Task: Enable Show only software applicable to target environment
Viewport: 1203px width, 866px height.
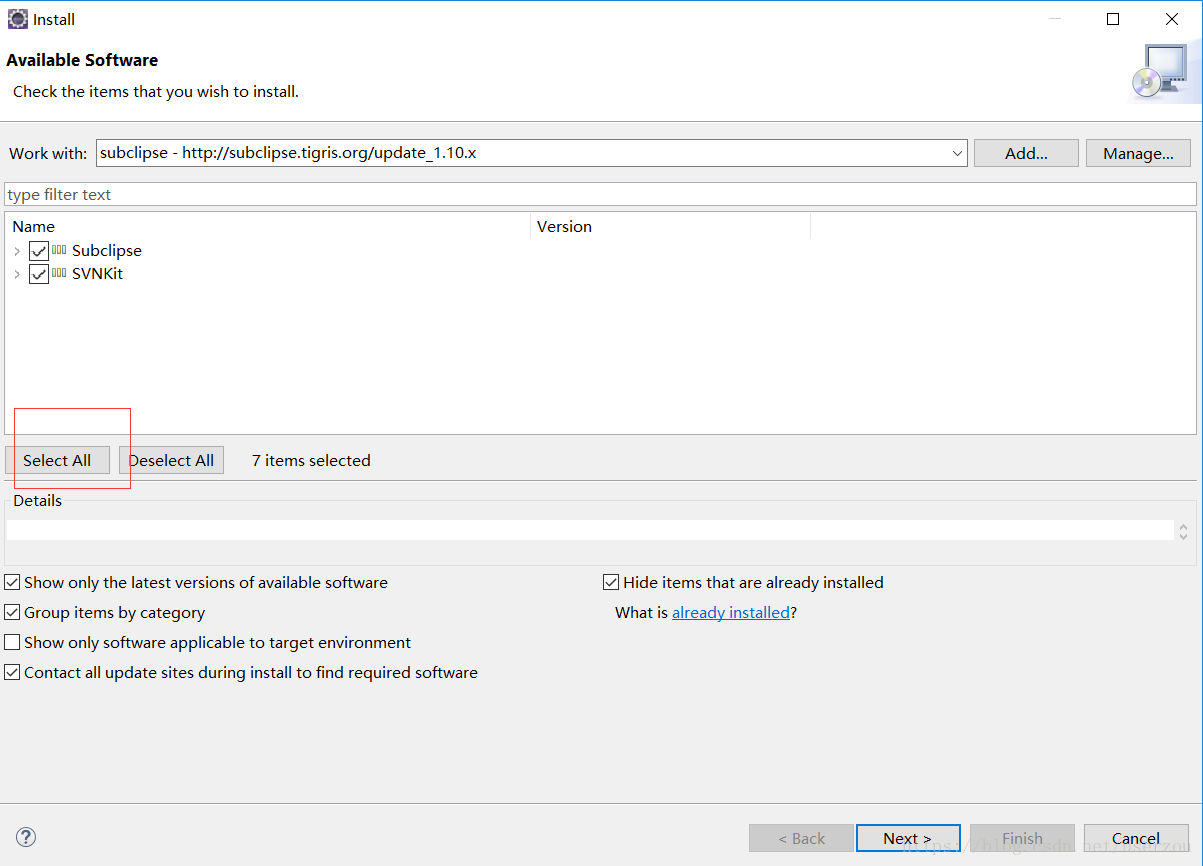Action: 12,642
